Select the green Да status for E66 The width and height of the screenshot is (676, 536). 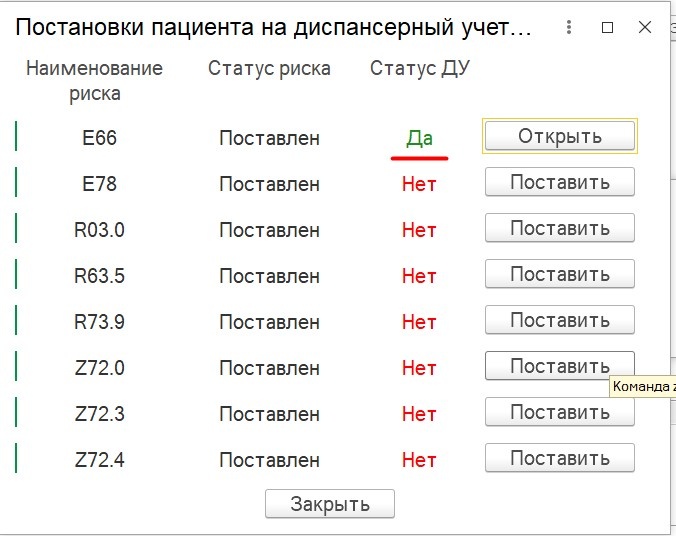(x=419, y=138)
